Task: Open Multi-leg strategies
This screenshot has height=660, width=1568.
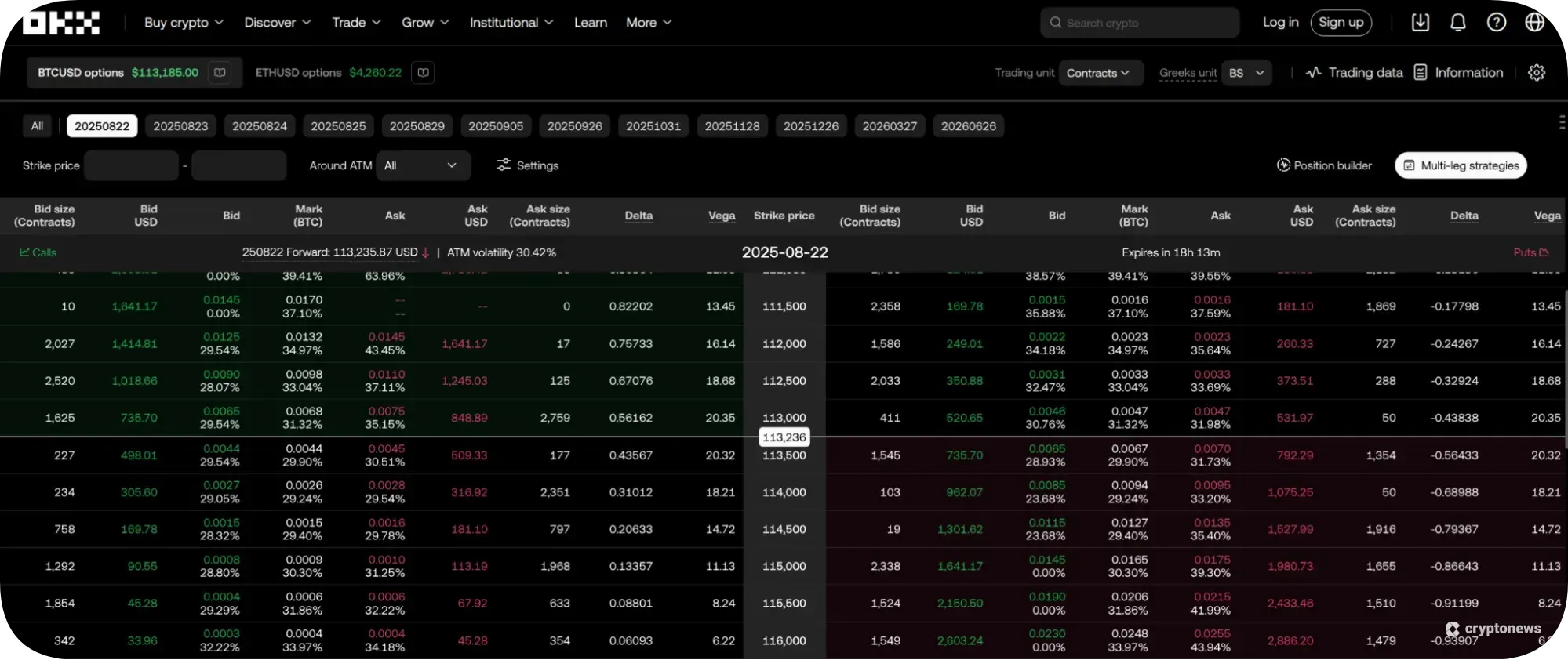Action: [1461, 165]
